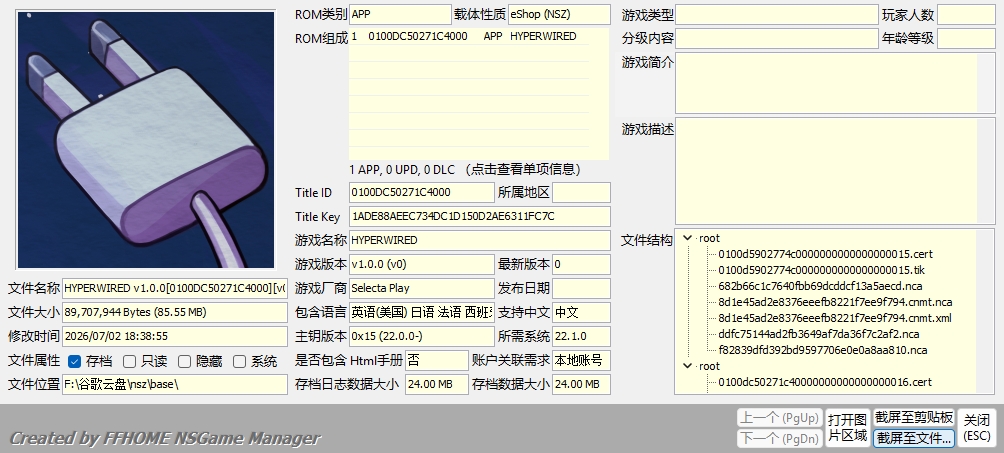Select 0100dc50271c4000000000000000016.cert tree item

tap(825, 382)
